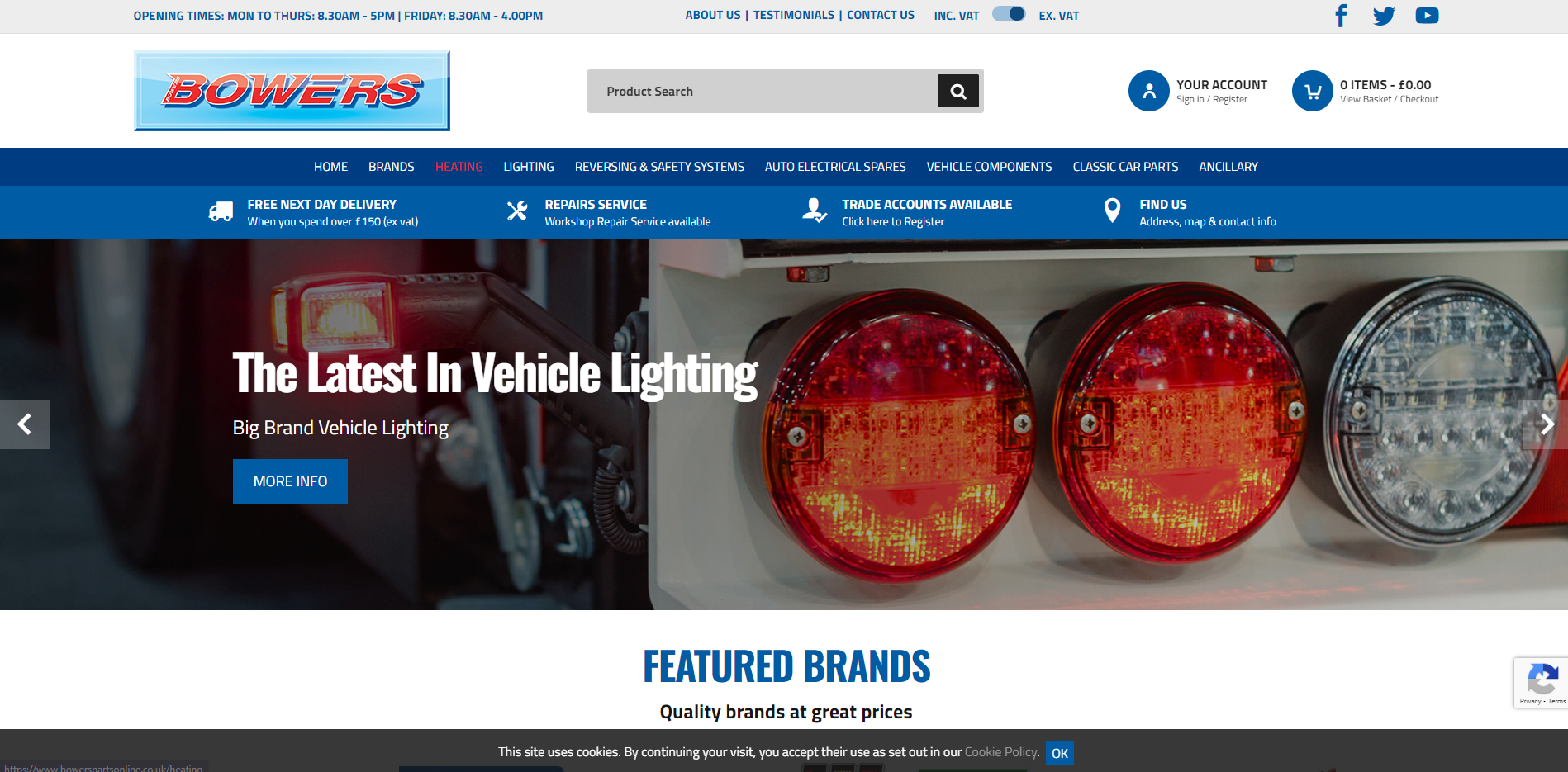The height and width of the screenshot is (772, 1568).
Task: Go to previous slide with left arrow
Action: pyautogui.click(x=25, y=424)
